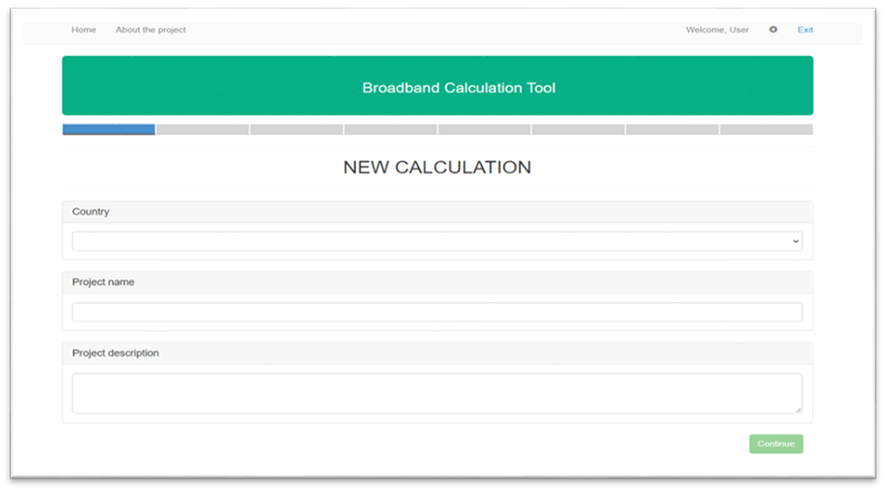Click inside the Project description text area

pyautogui.click(x=437, y=393)
